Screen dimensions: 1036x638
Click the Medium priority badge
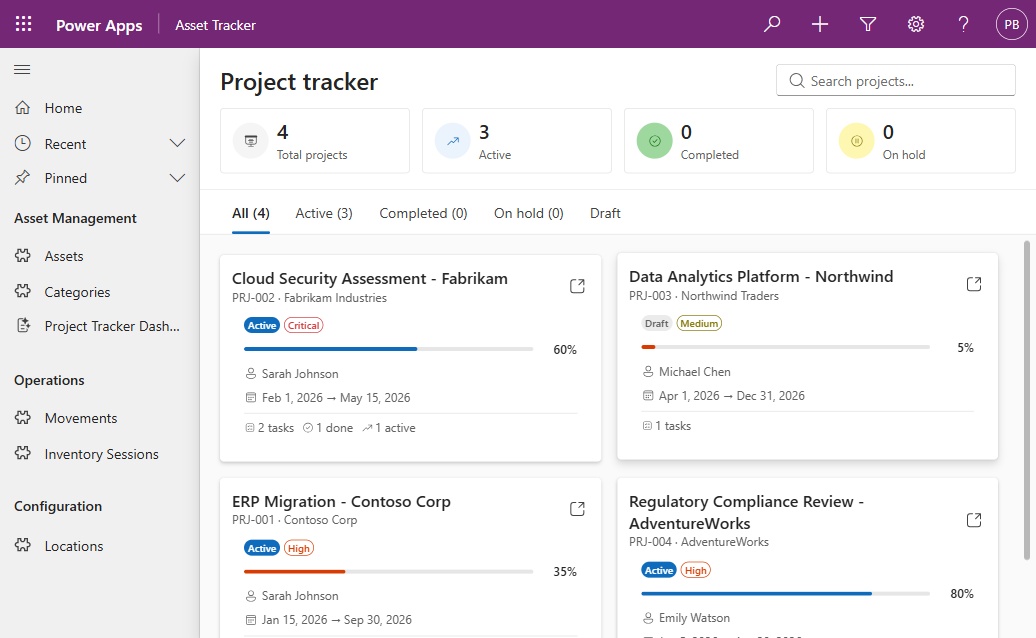pos(699,324)
